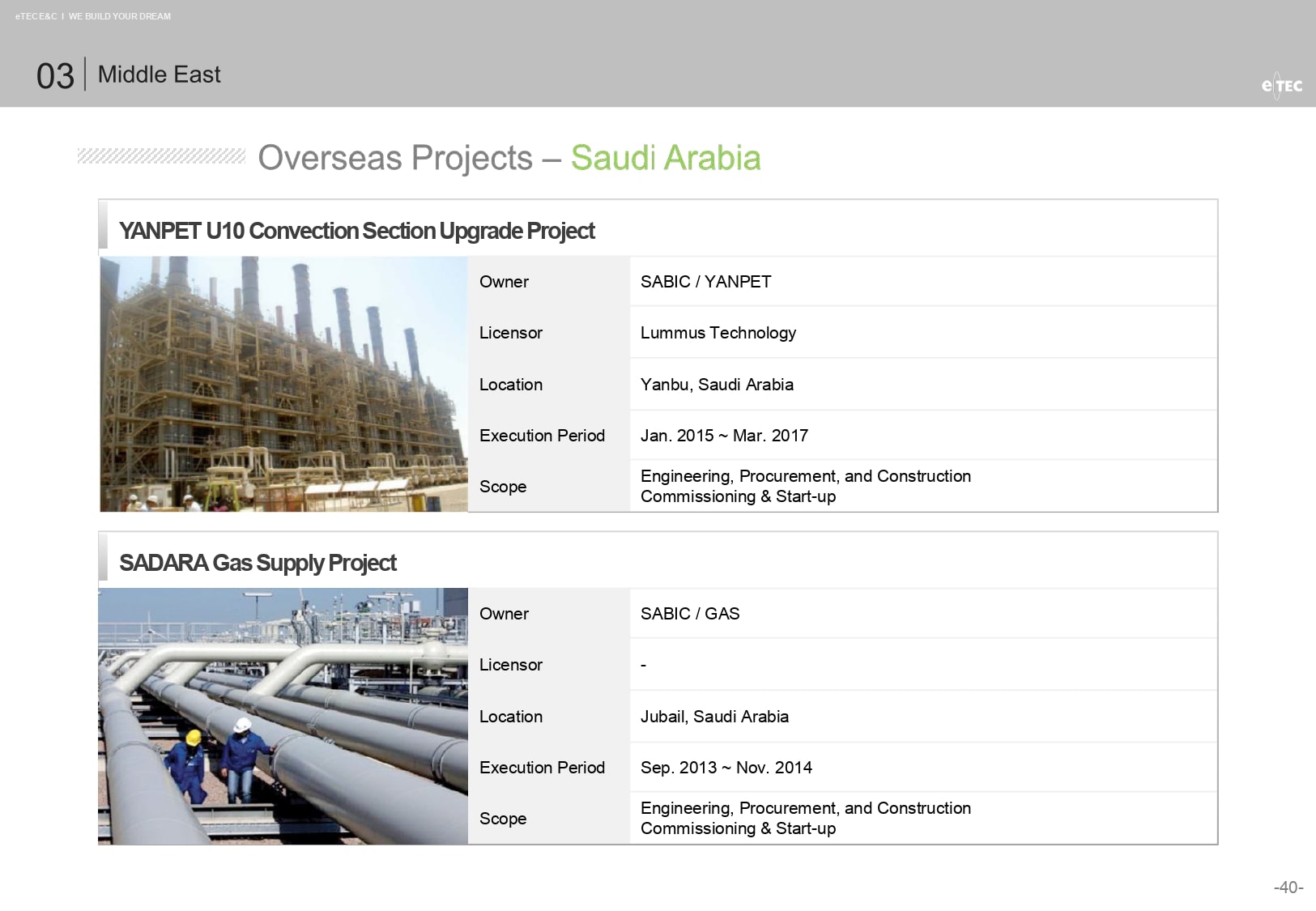
Task: Click the SADARA 'Licensor' label
Action: tap(511, 665)
